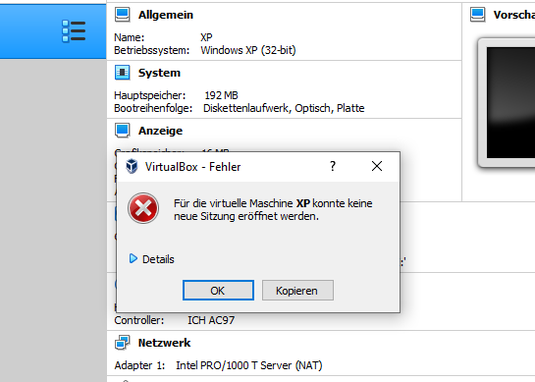Select the Name value 'XP'
The image size is (535, 382).
(206, 37)
